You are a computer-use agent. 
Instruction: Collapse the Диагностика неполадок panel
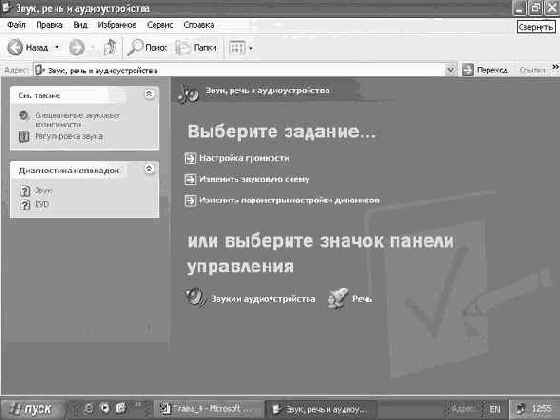149,169
